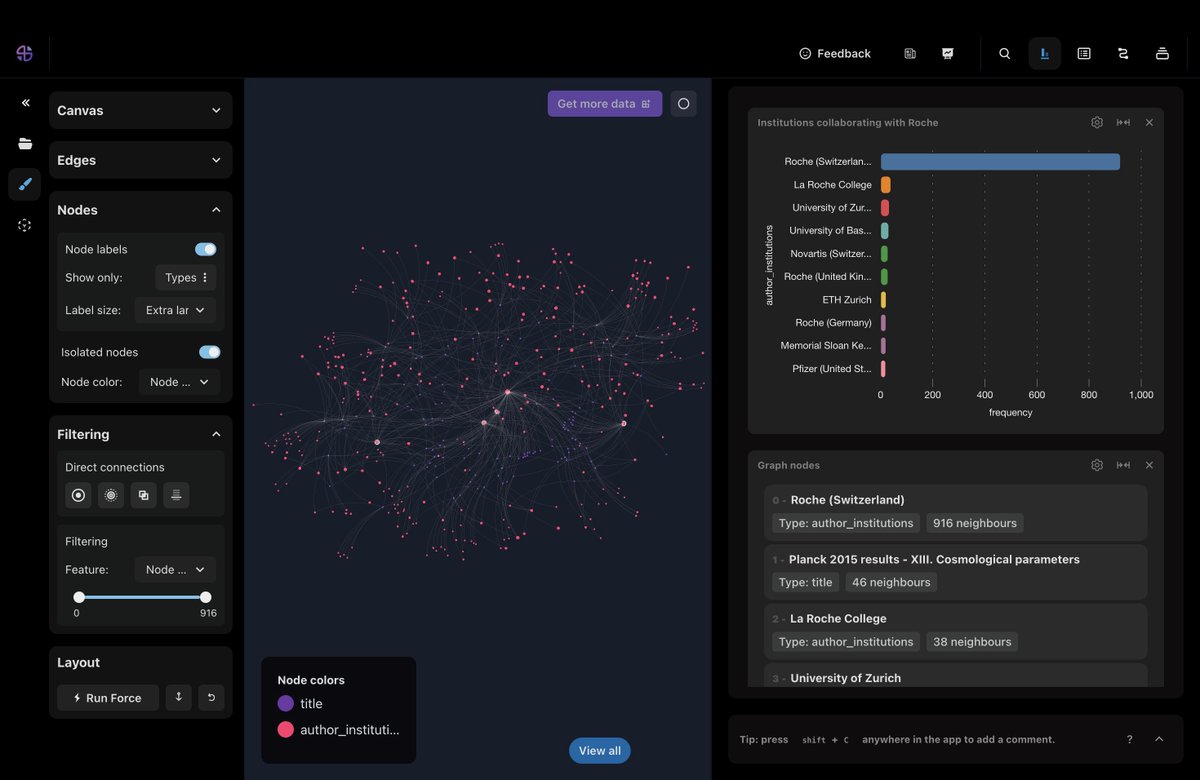Click the Pfizer chart axis label

(x=832, y=369)
